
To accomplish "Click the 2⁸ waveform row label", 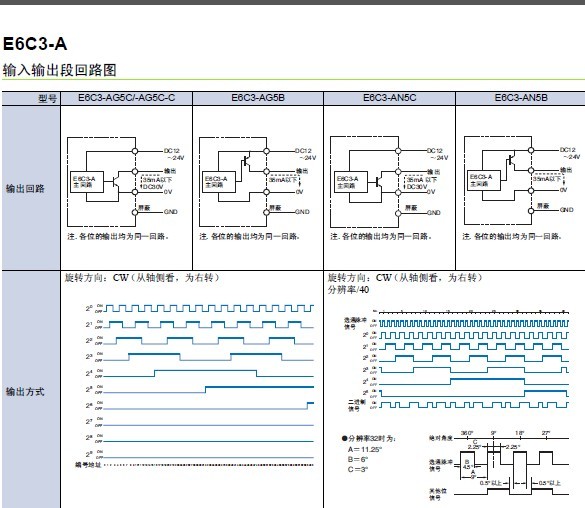I will 89,438.
